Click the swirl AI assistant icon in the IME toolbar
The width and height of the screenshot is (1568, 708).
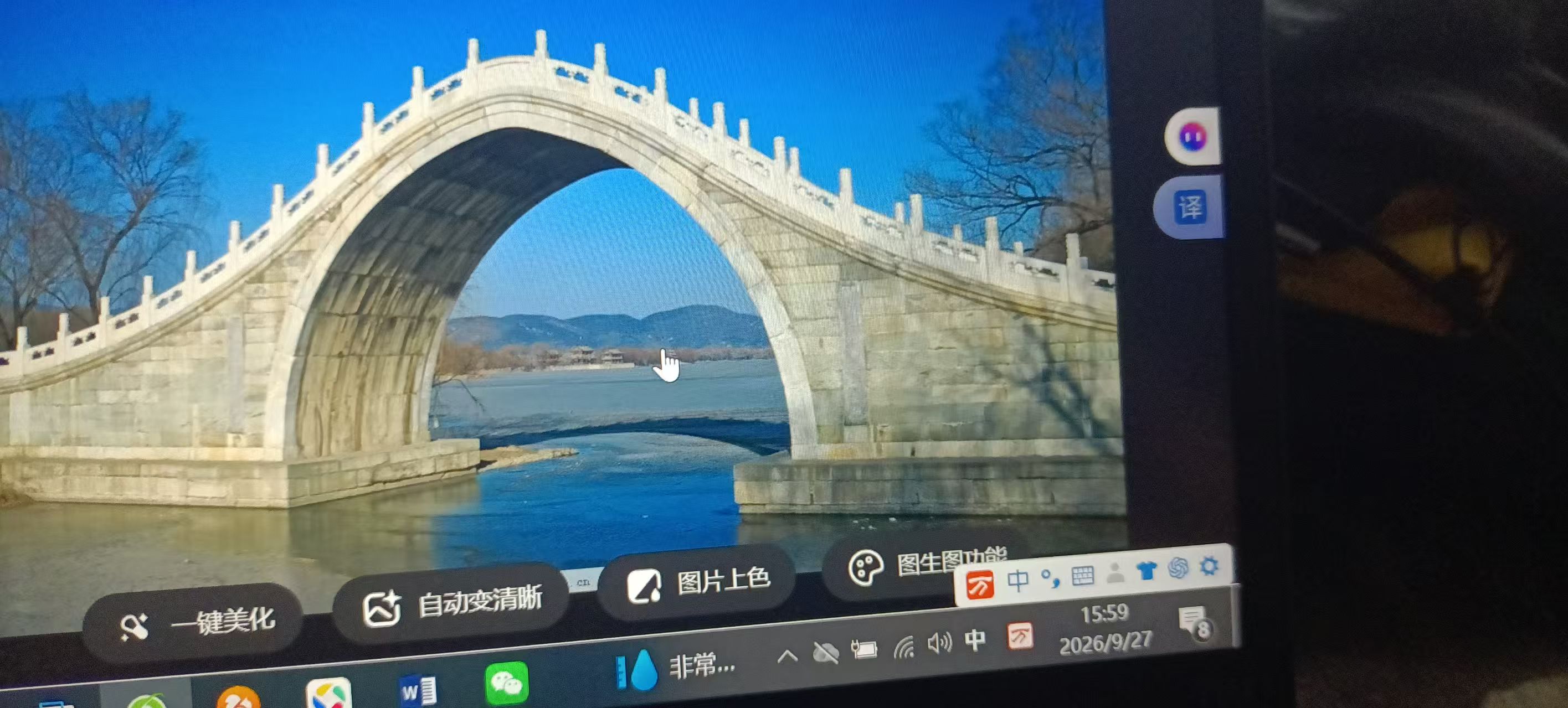[x=1178, y=567]
